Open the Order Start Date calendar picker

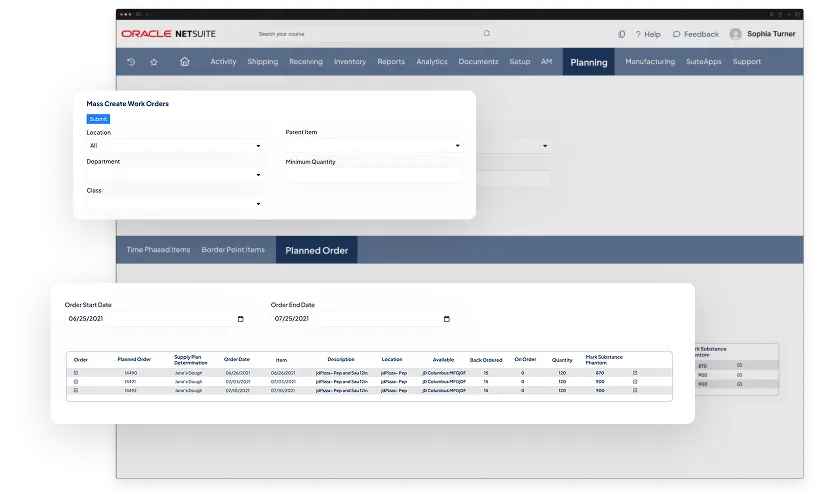tap(240, 319)
